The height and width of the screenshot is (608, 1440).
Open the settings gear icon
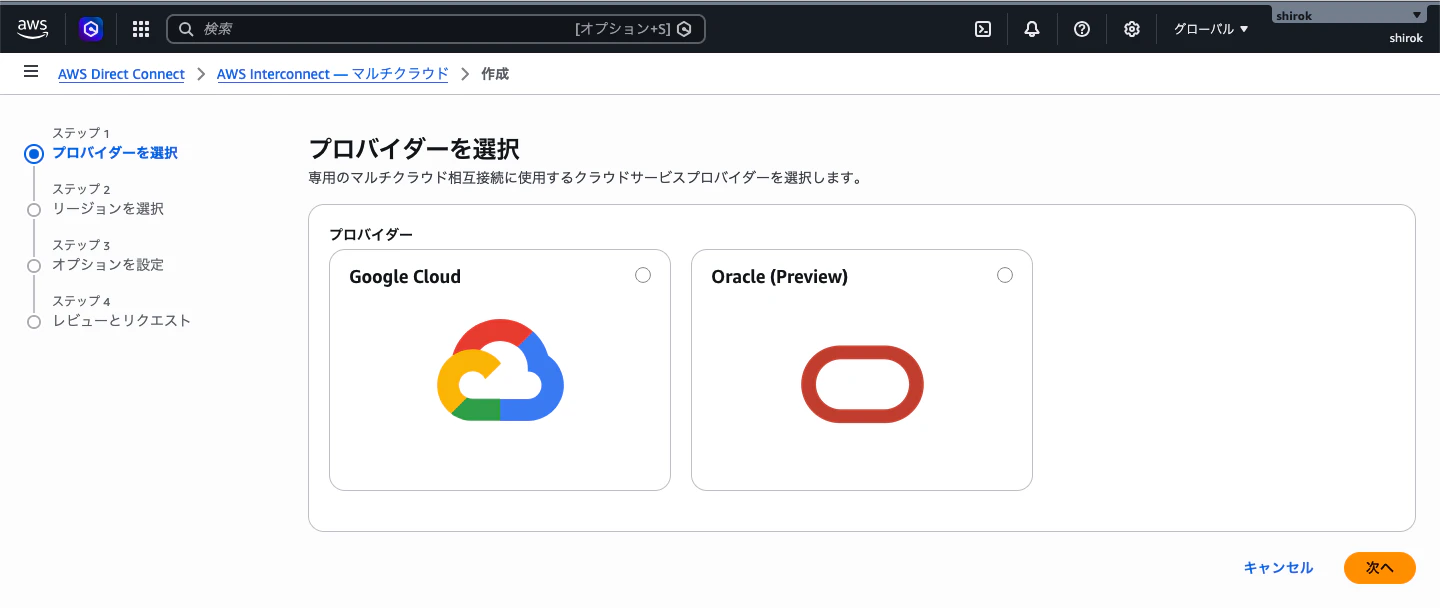(1131, 29)
